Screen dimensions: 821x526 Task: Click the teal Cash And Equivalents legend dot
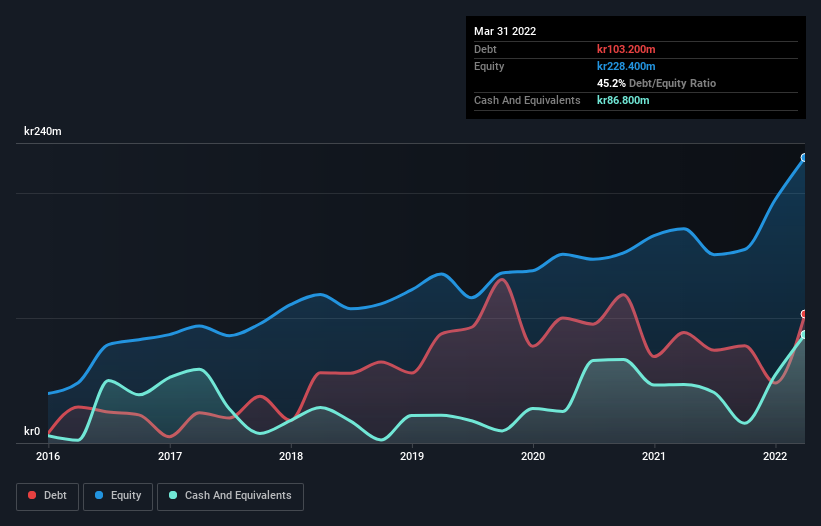coord(173,495)
